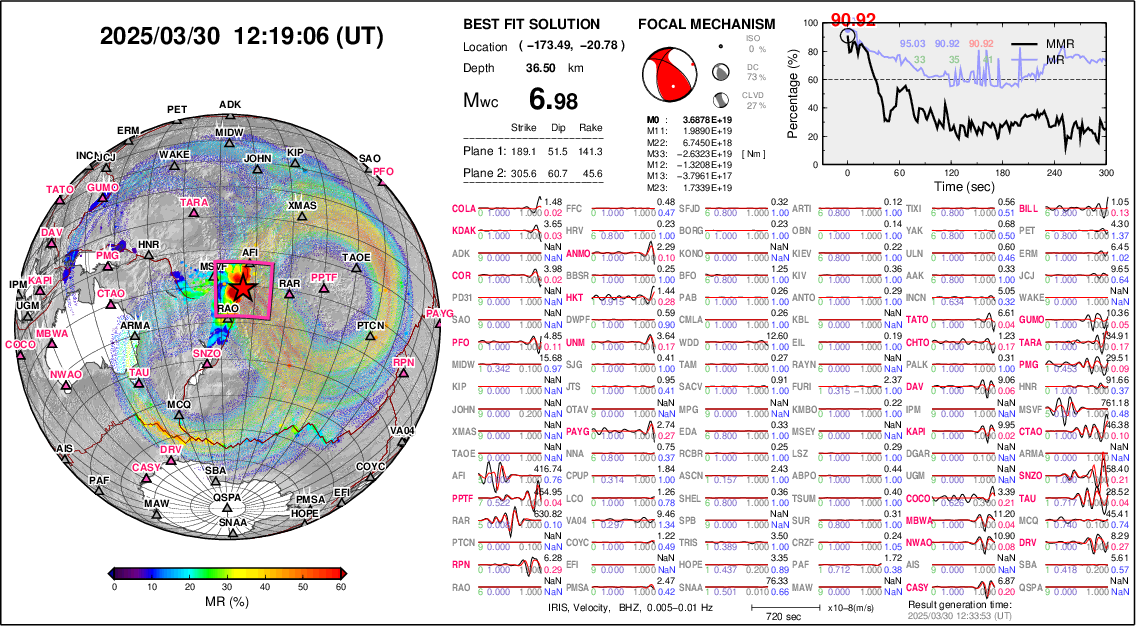Click the red epicenter star on the globe

pyautogui.click(x=244, y=288)
